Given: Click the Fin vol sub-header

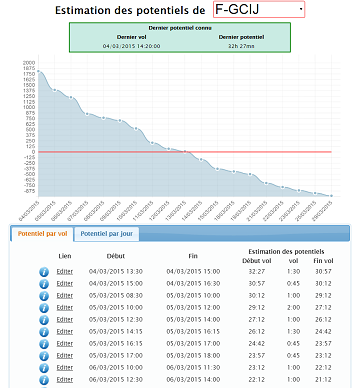Looking at the screenshot, I should click(323, 261).
